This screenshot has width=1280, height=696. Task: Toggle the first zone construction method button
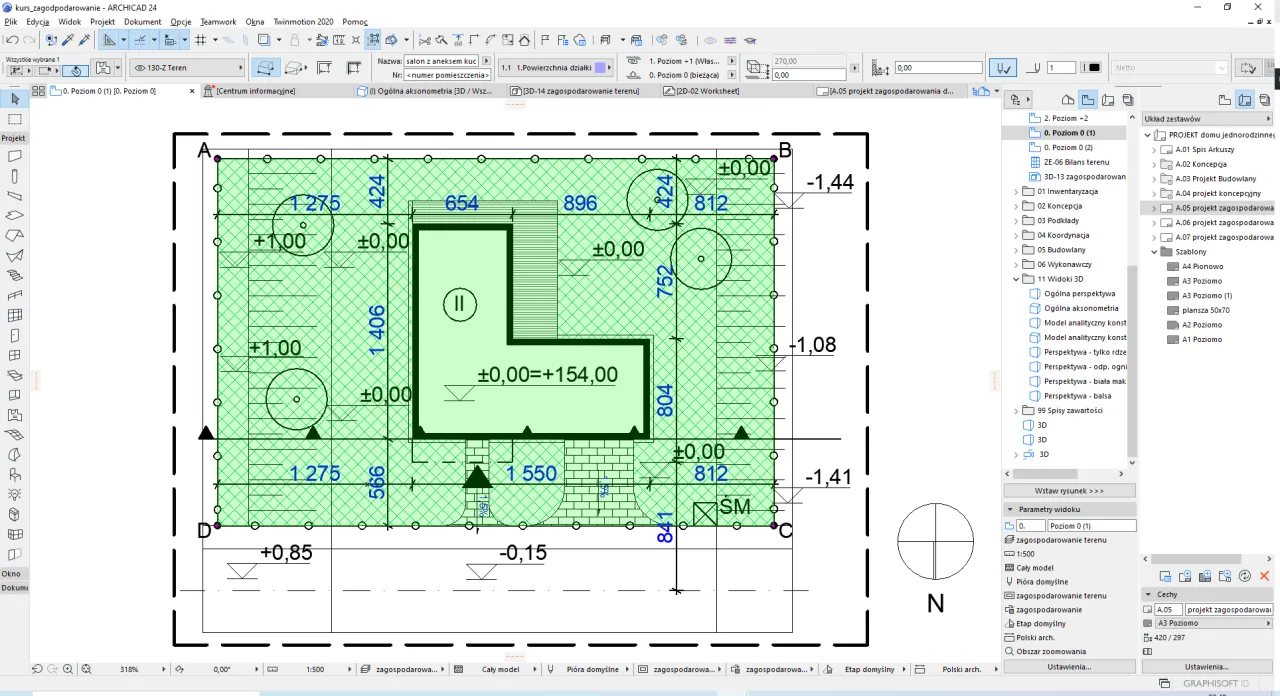pyautogui.click(x=265, y=68)
